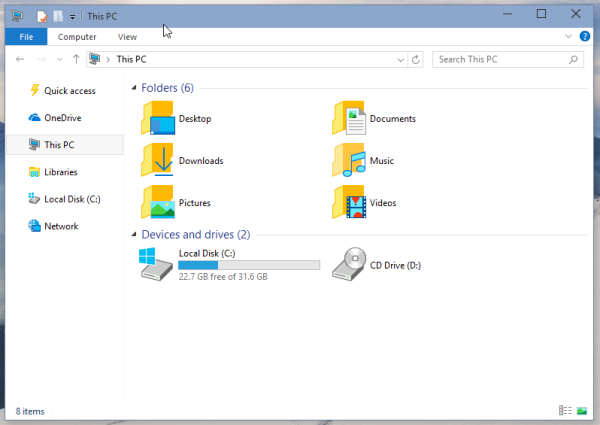600x425 pixels.
Task: Click the New folder quick access icon
Action: coord(58,16)
